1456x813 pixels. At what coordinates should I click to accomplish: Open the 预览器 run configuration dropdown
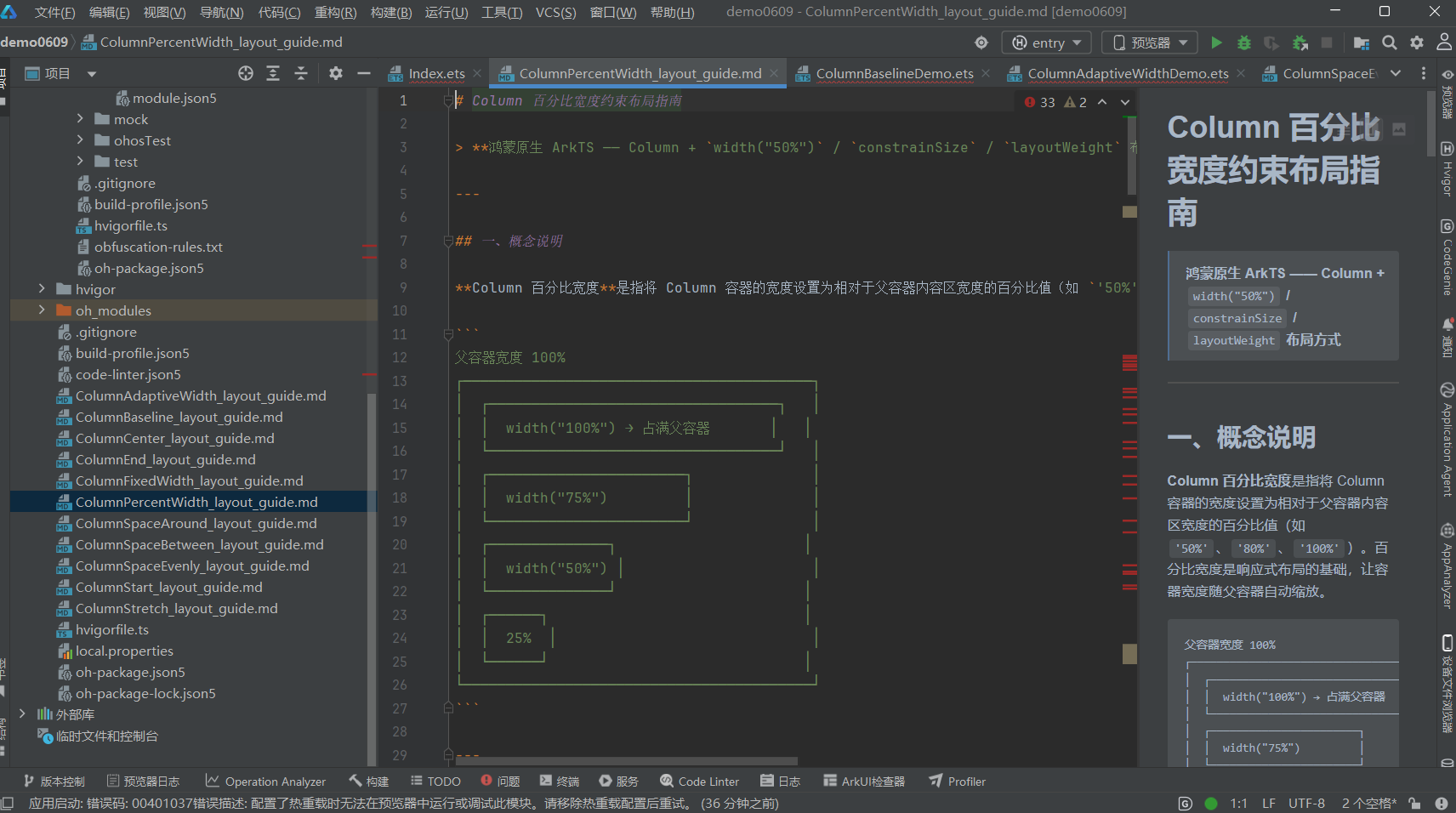click(x=1150, y=43)
